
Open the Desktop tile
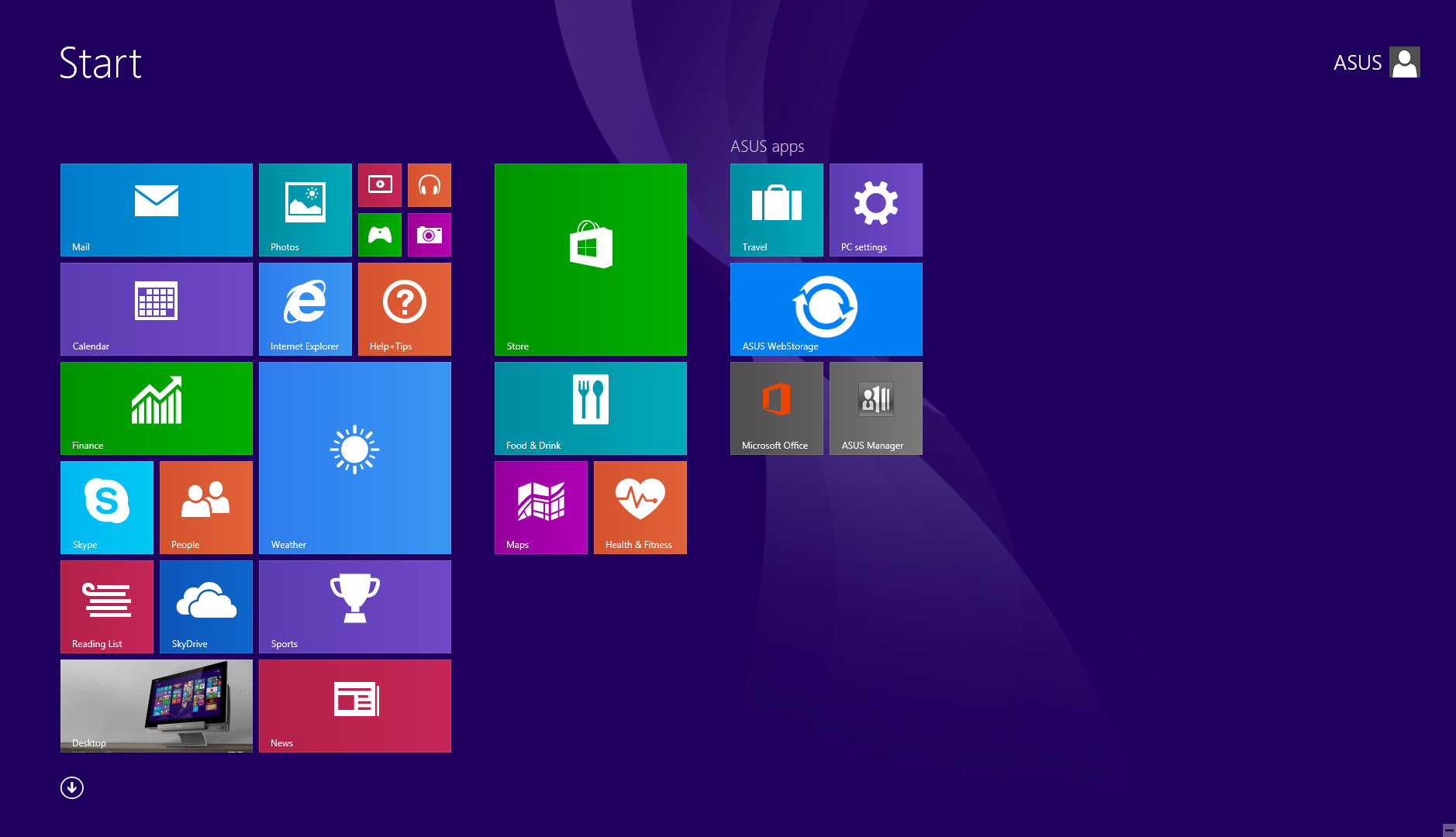(x=157, y=706)
